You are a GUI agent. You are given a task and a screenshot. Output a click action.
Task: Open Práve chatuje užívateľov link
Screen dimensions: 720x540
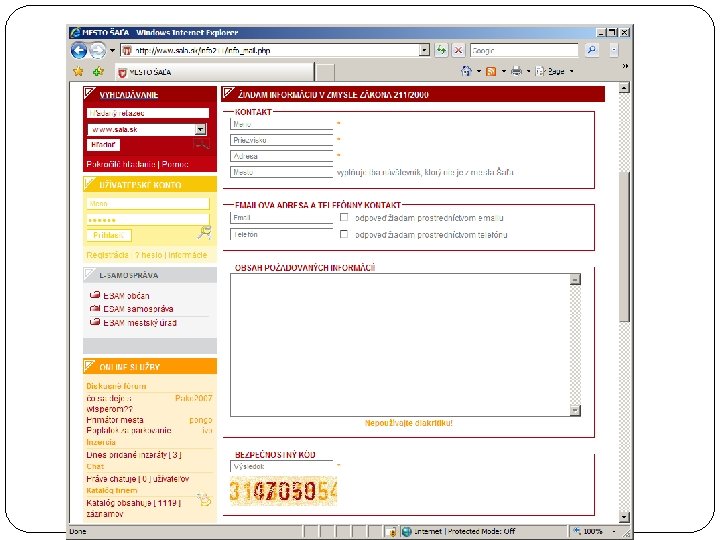(x=138, y=479)
